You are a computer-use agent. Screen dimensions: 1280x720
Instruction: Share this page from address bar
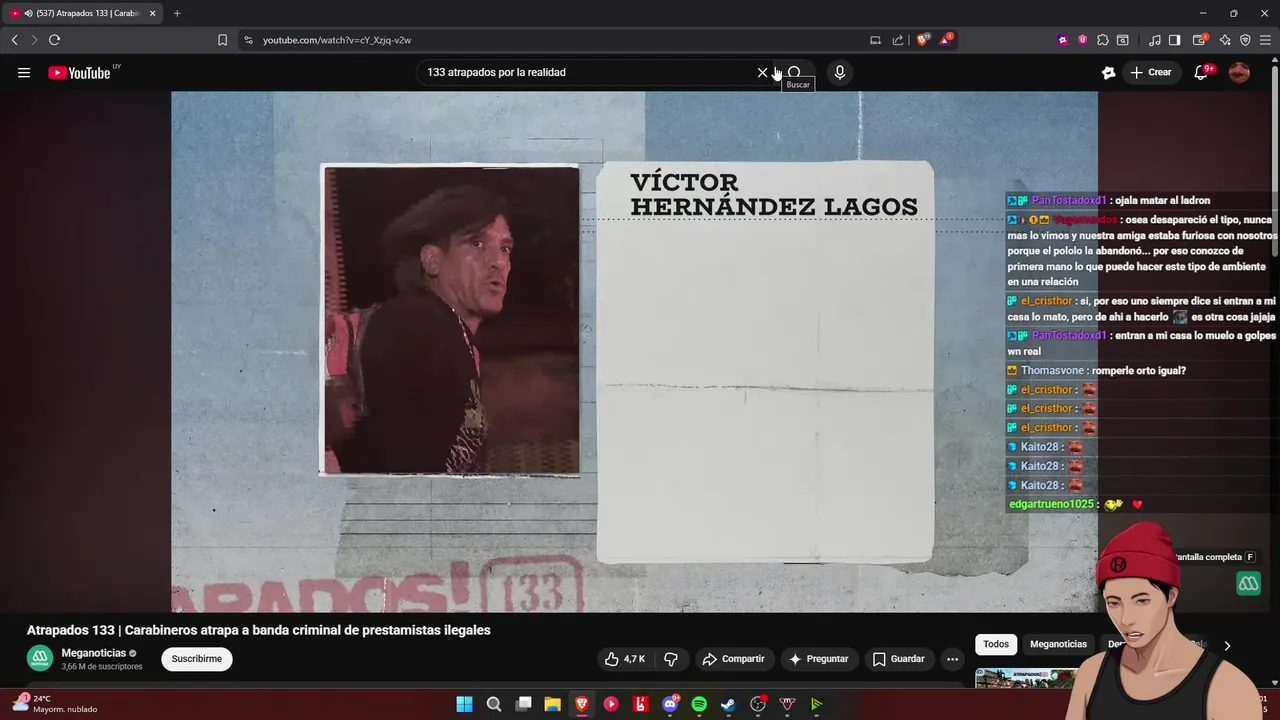pyautogui.click(x=897, y=40)
